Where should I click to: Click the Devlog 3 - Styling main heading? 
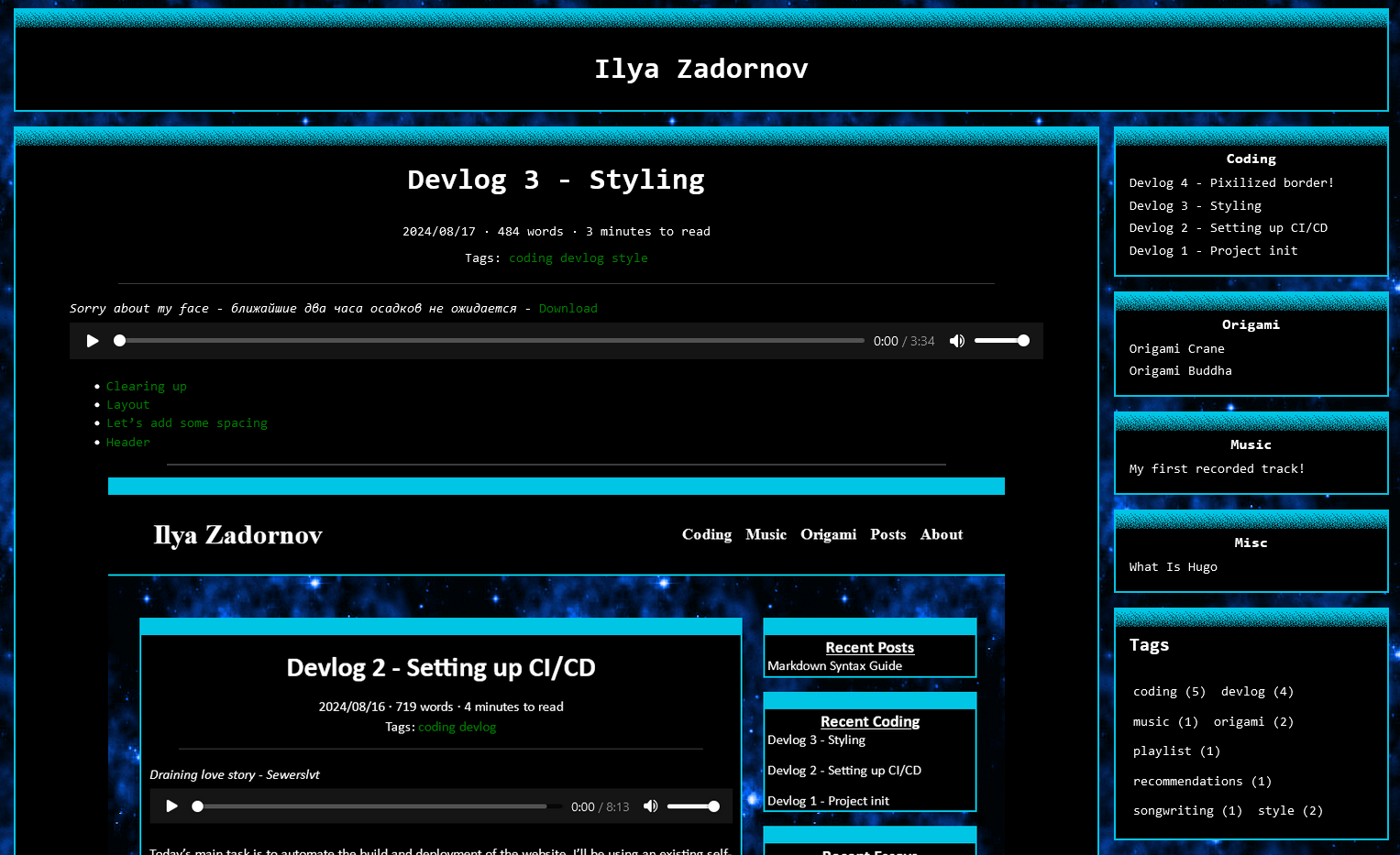click(557, 180)
